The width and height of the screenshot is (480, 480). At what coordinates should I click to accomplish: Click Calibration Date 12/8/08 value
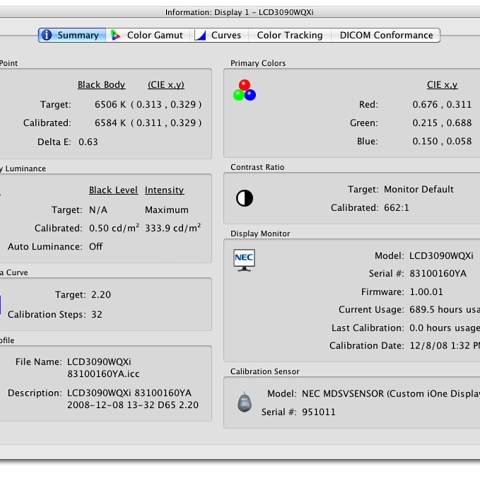[x=444, y=346]
